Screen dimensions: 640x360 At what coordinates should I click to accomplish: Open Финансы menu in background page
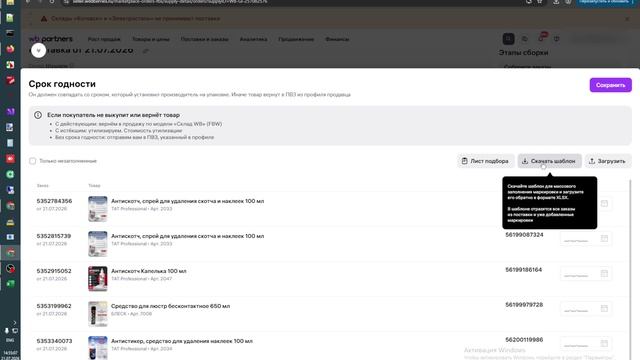[337, 39]
